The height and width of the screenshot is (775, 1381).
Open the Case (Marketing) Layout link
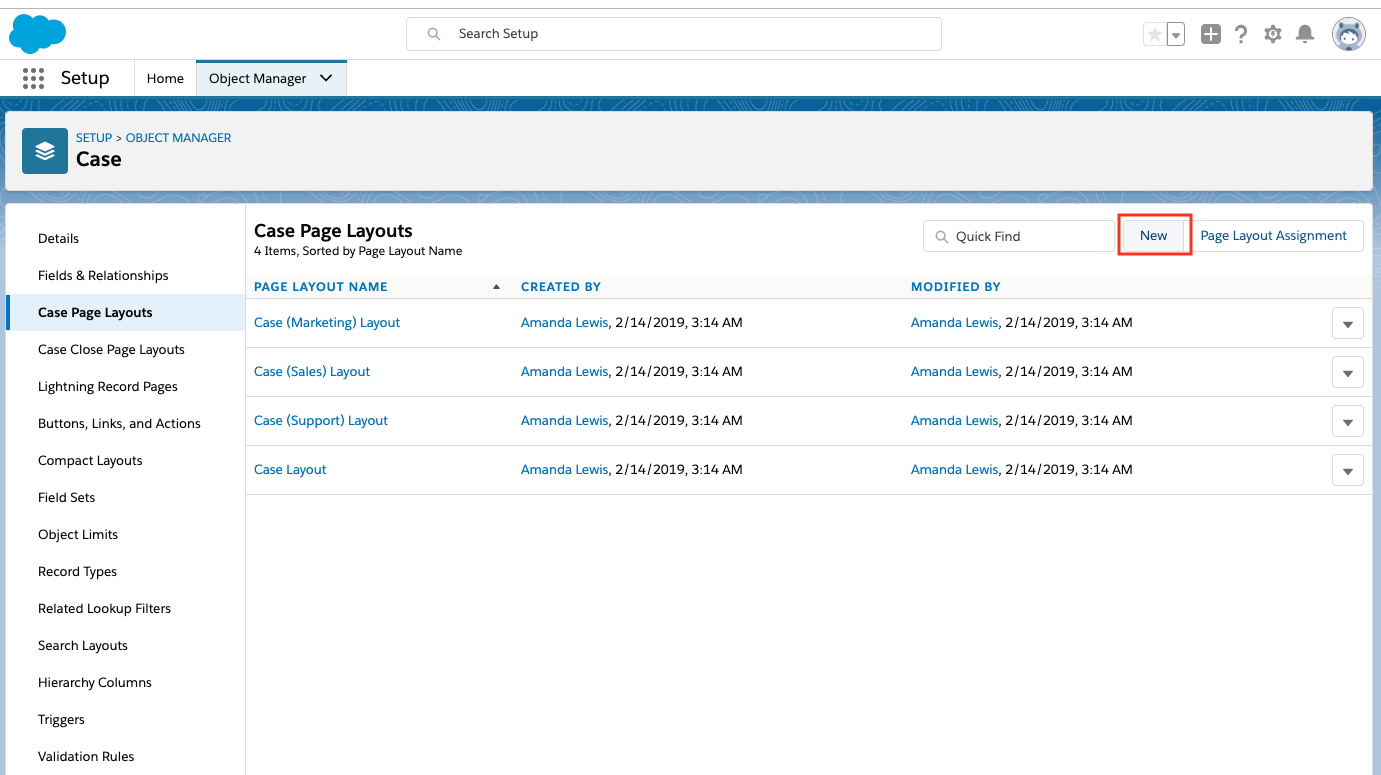click(x=327, y=323)
